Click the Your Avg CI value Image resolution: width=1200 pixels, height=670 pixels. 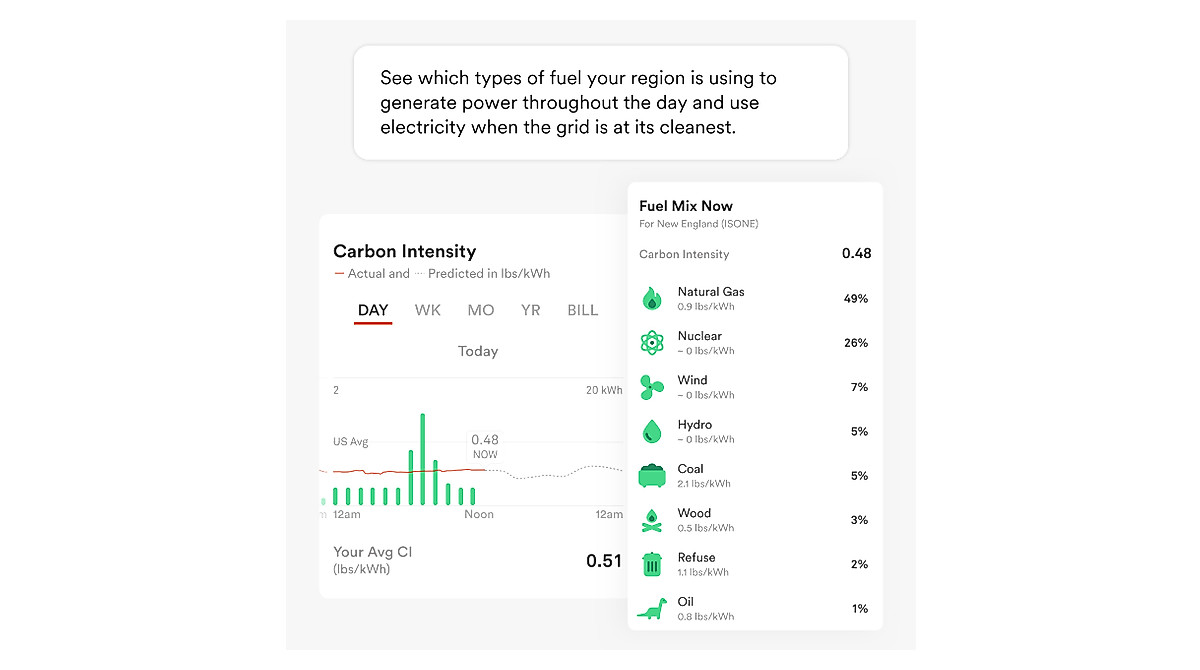(x=604, y=561)
